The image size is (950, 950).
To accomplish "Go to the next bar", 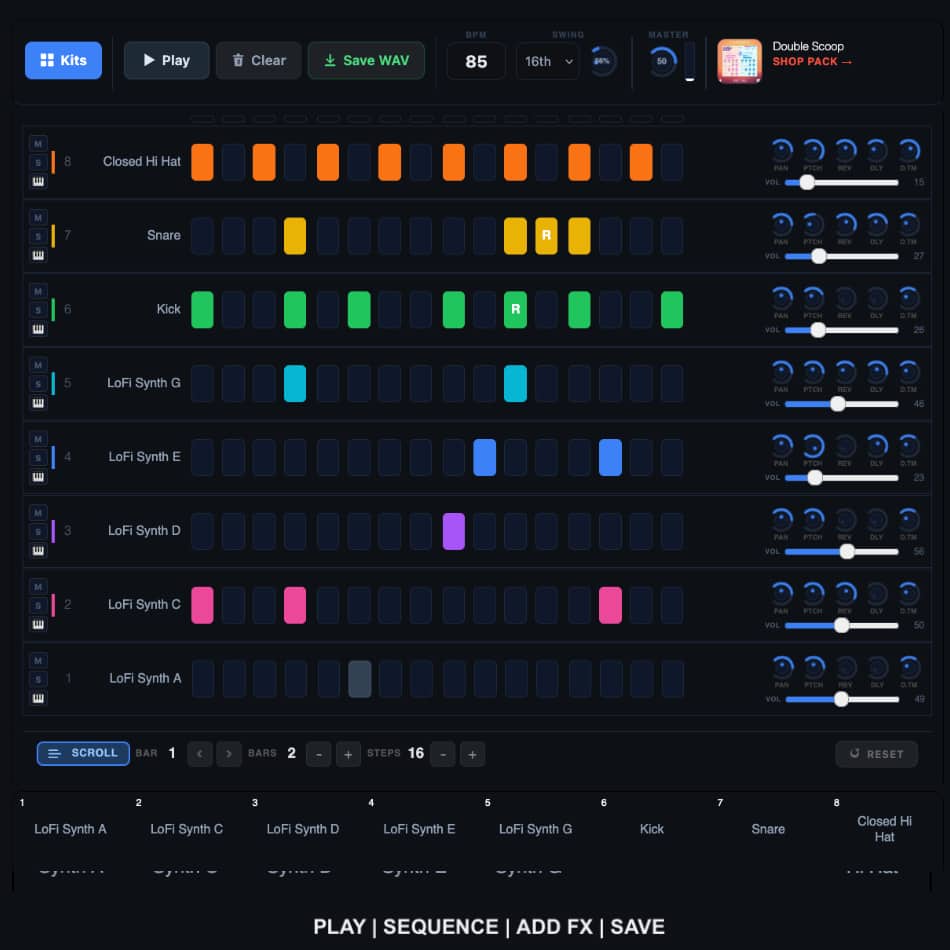I will click(x=229, y=754).
